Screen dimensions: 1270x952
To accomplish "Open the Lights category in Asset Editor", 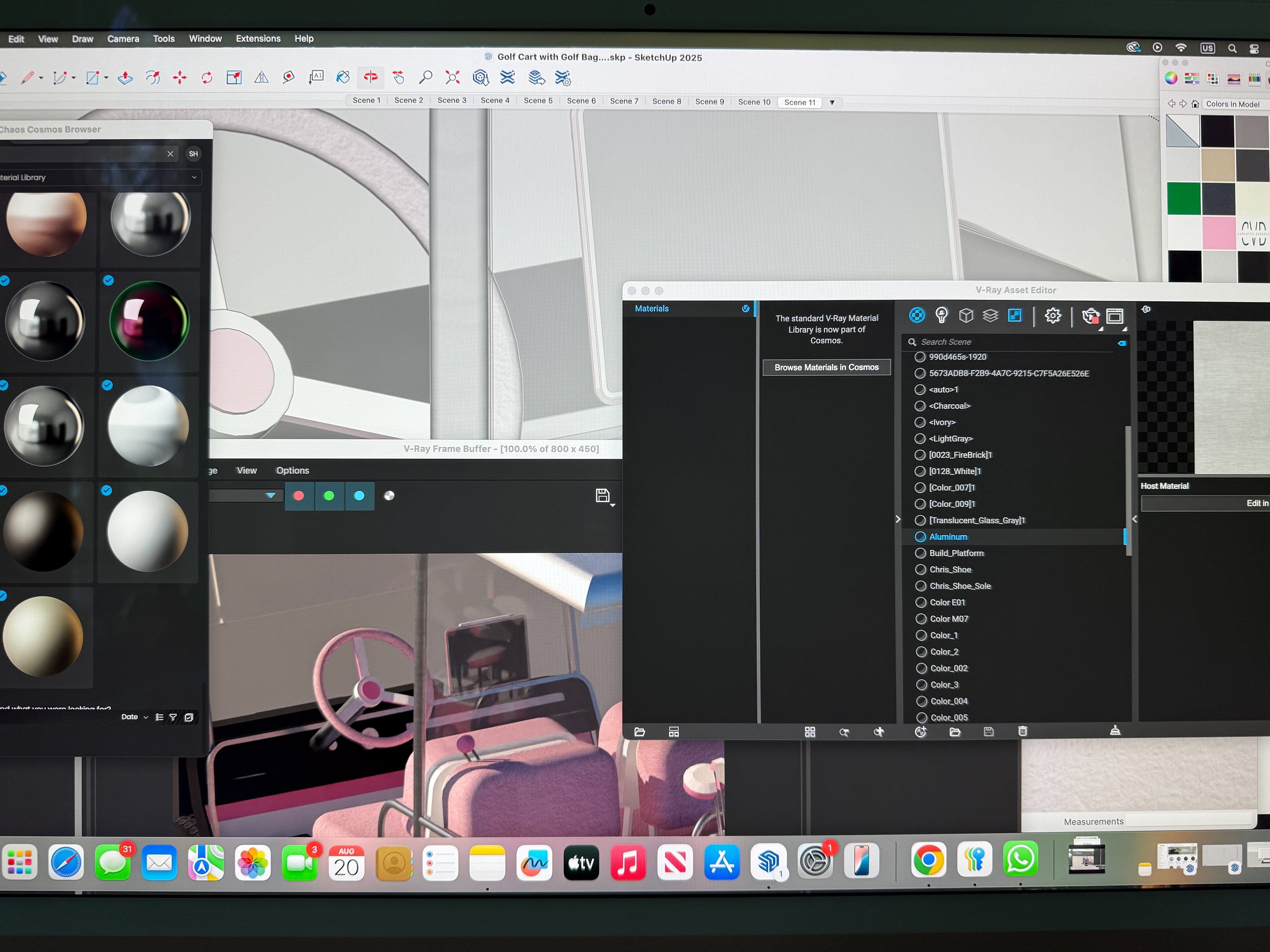I will point(941,315).
